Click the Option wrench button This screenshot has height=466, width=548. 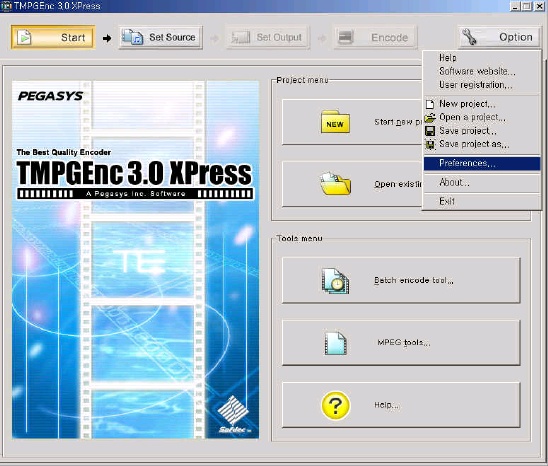tap(499, 37)
